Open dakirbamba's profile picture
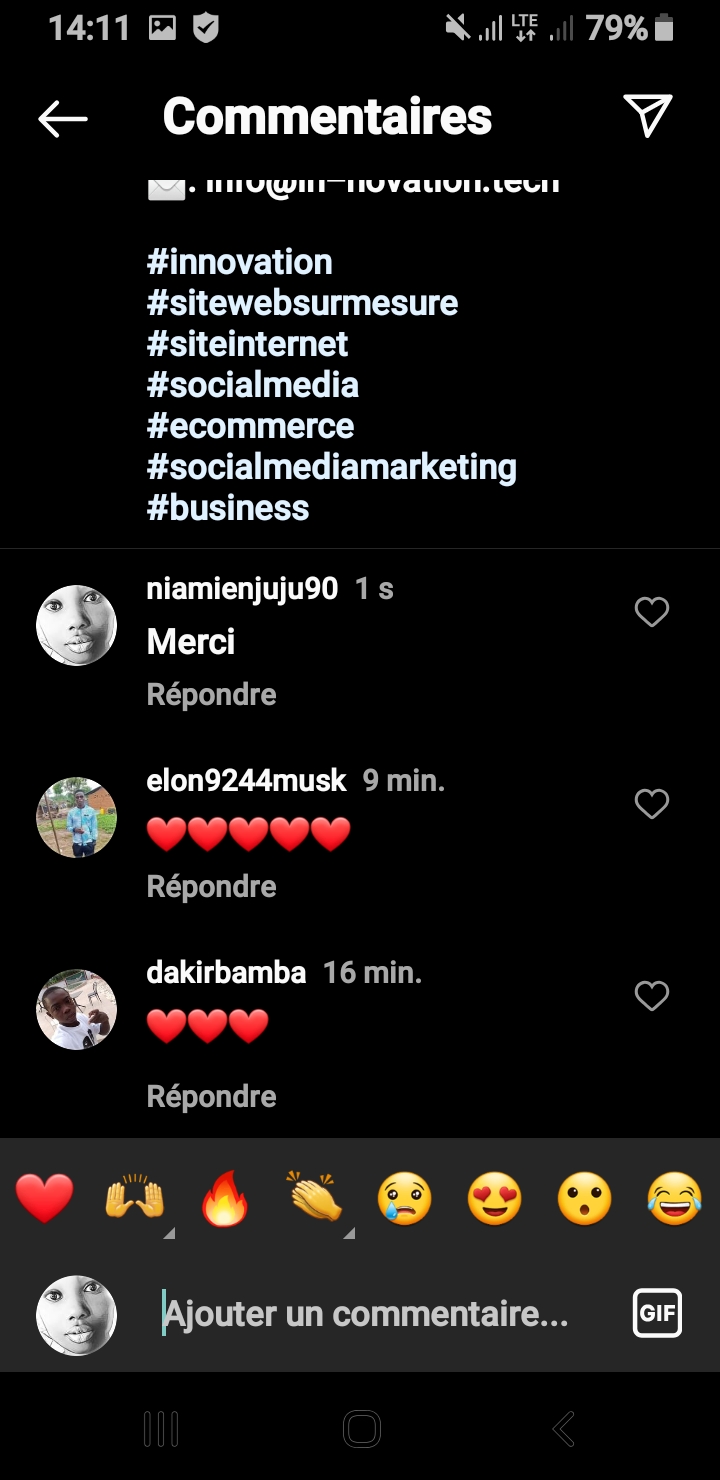This screenshot has height=1480, width=720. point(77,1009)
